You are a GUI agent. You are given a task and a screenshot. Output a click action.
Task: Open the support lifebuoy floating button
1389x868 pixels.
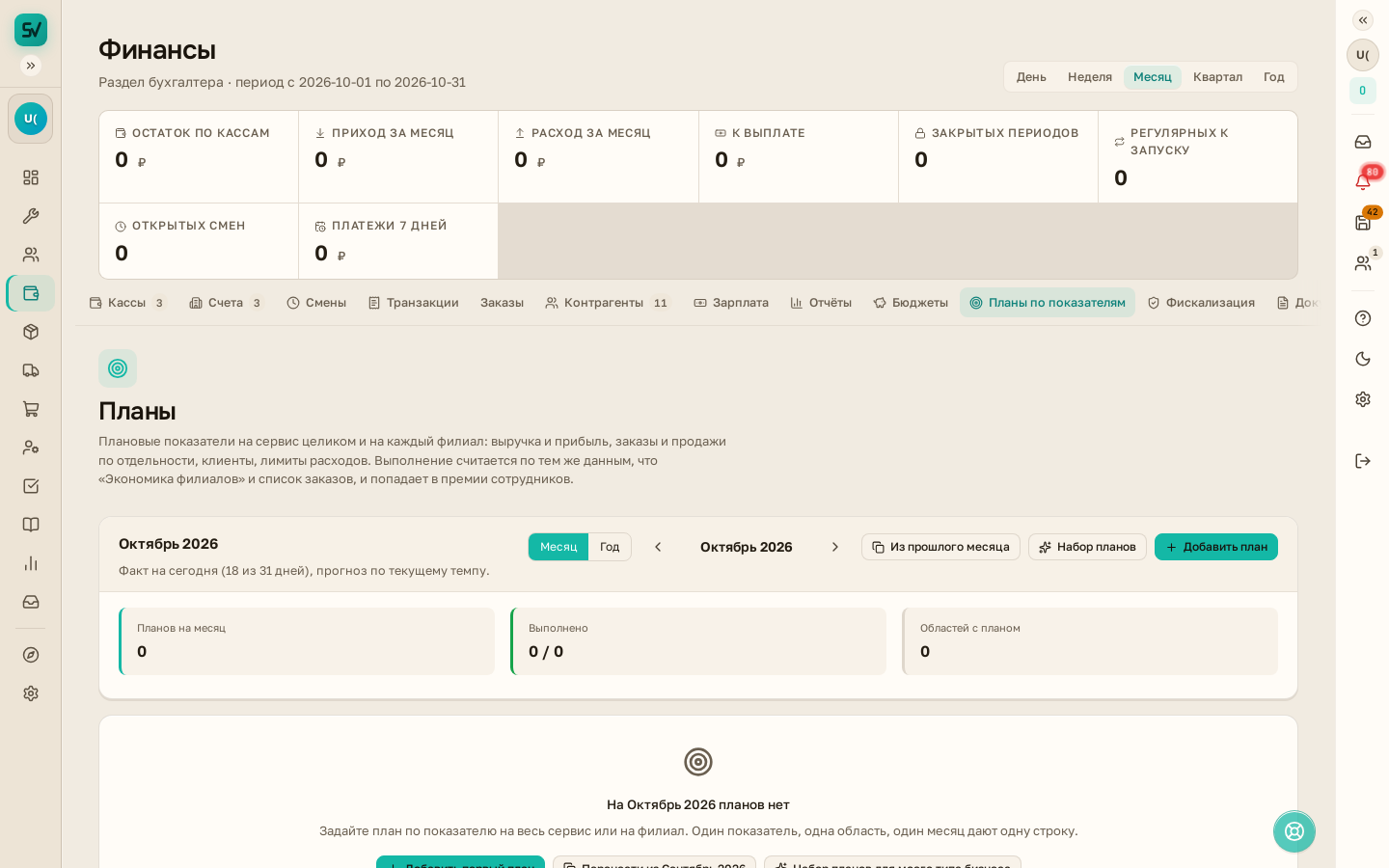[x=1294, y=831]
